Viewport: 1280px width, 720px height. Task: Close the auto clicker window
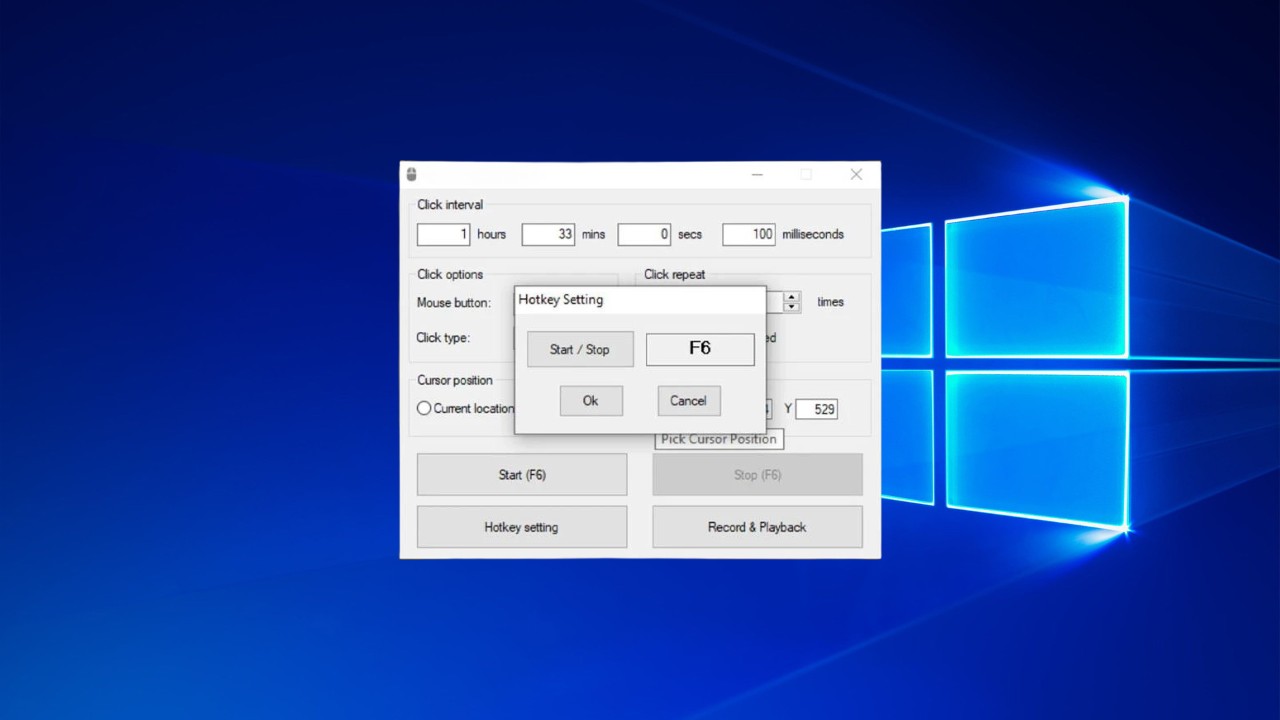tap(856, 174)
